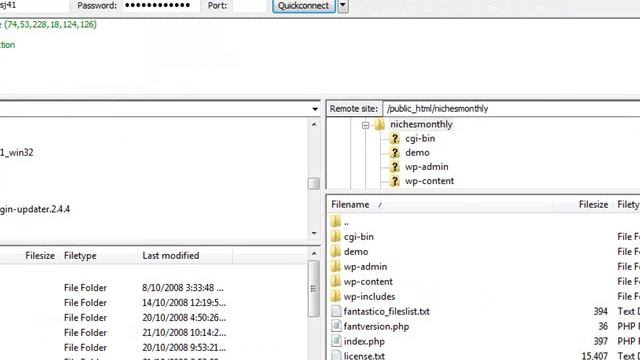Select local row modified 21/10/2008 10:14:2
This screenshot has width=640, height=360.
[x=184, y=333]
